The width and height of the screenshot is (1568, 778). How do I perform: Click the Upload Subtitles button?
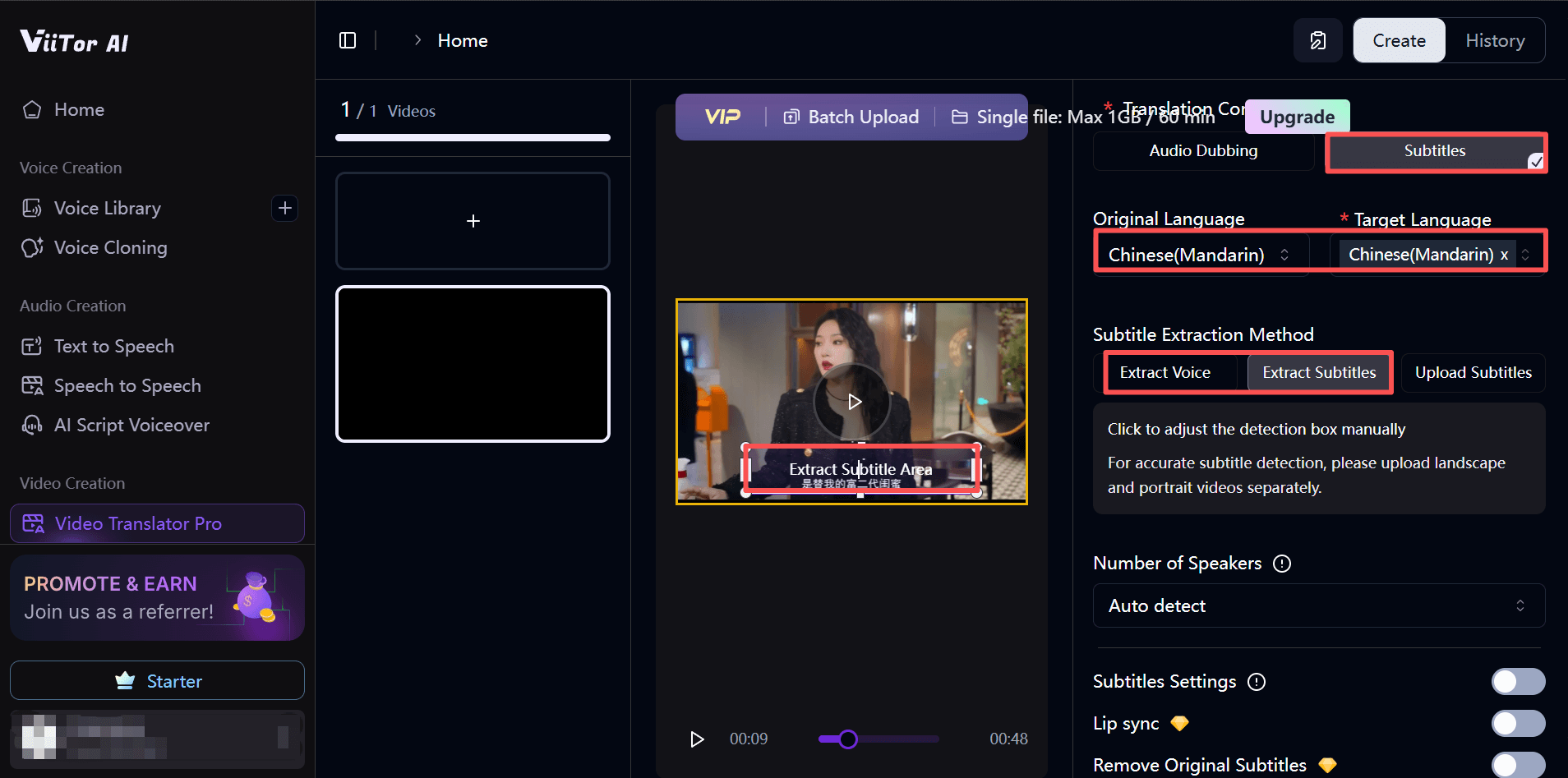(x=1473, y=372)
